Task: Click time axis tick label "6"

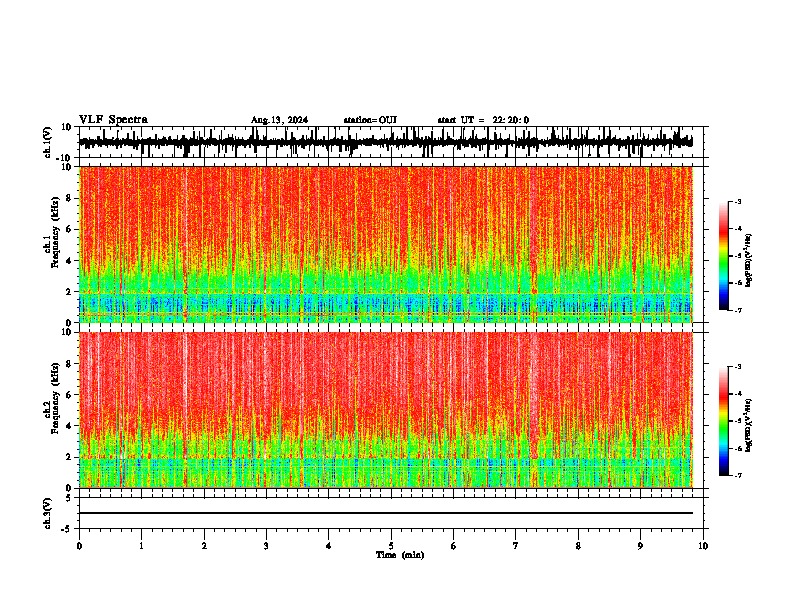Action: pos(454,546)
